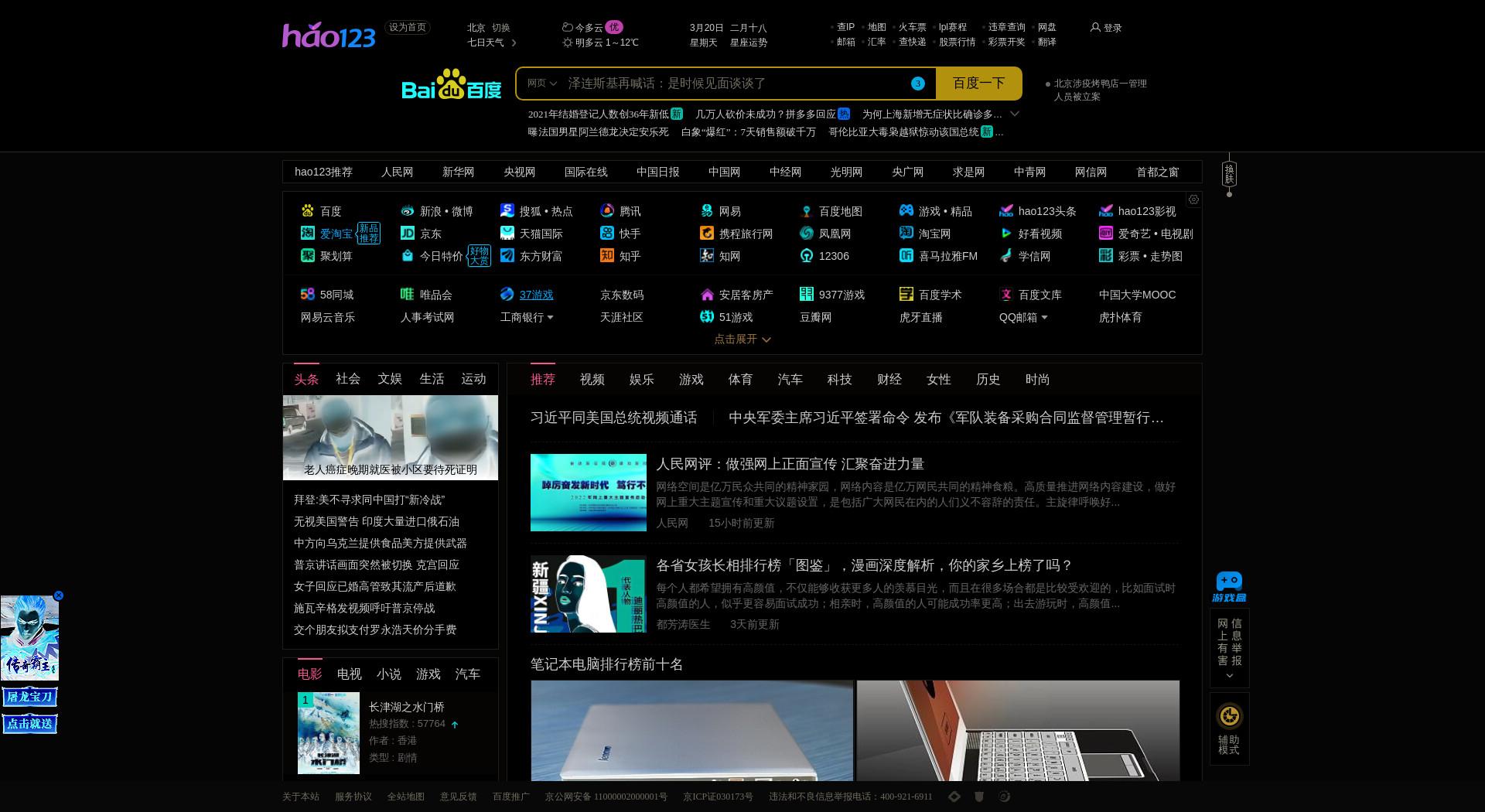Open the 长津湖之水门桥 movie poster
Image resolution: width=1485 pixels, height=812 pixels.
click(x=329, y=733)
